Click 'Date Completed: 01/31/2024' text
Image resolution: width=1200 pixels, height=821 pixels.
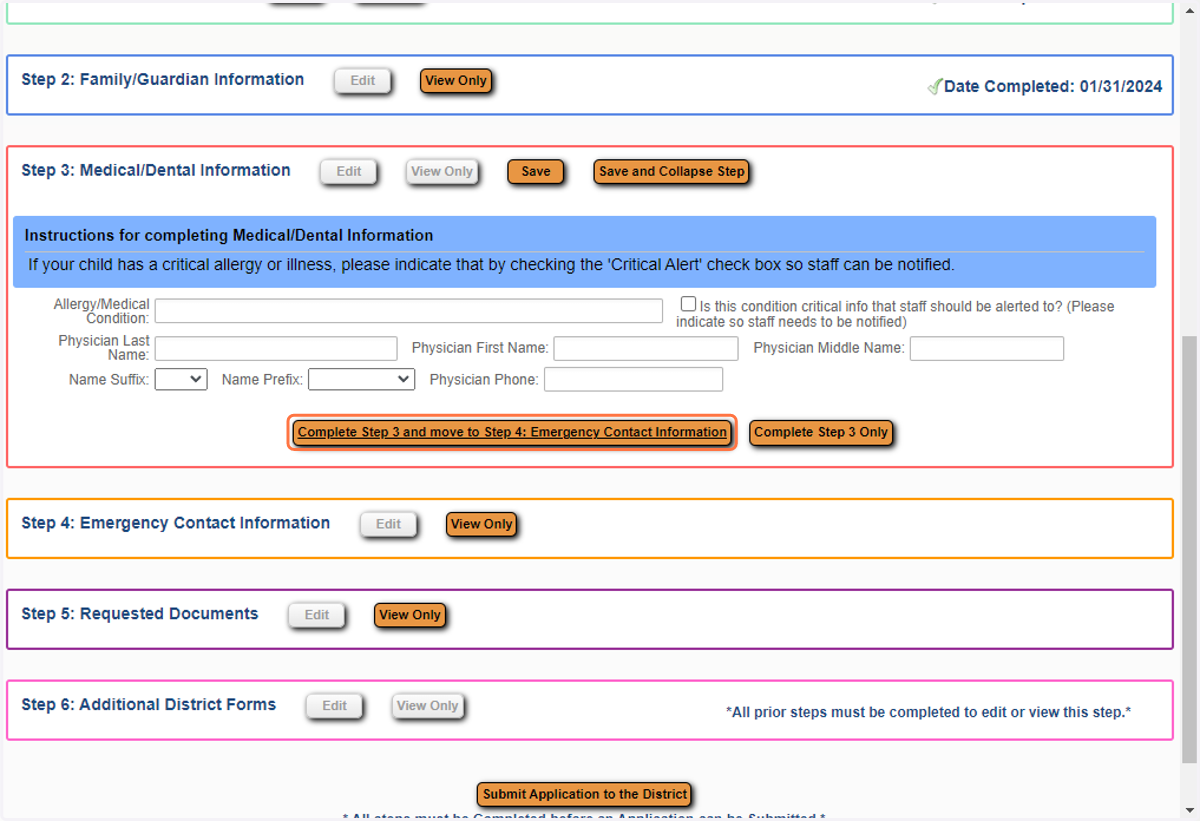pyautogui.click(x=1053, y=87)
